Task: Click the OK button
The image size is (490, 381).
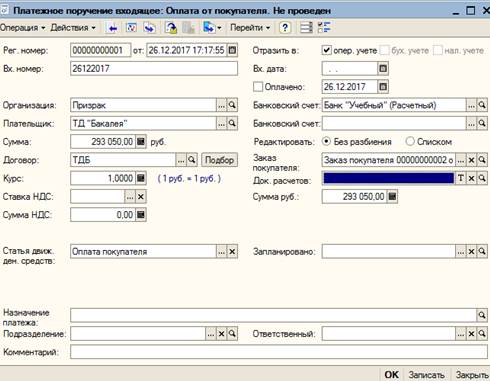Action: (x=391, y=375)
